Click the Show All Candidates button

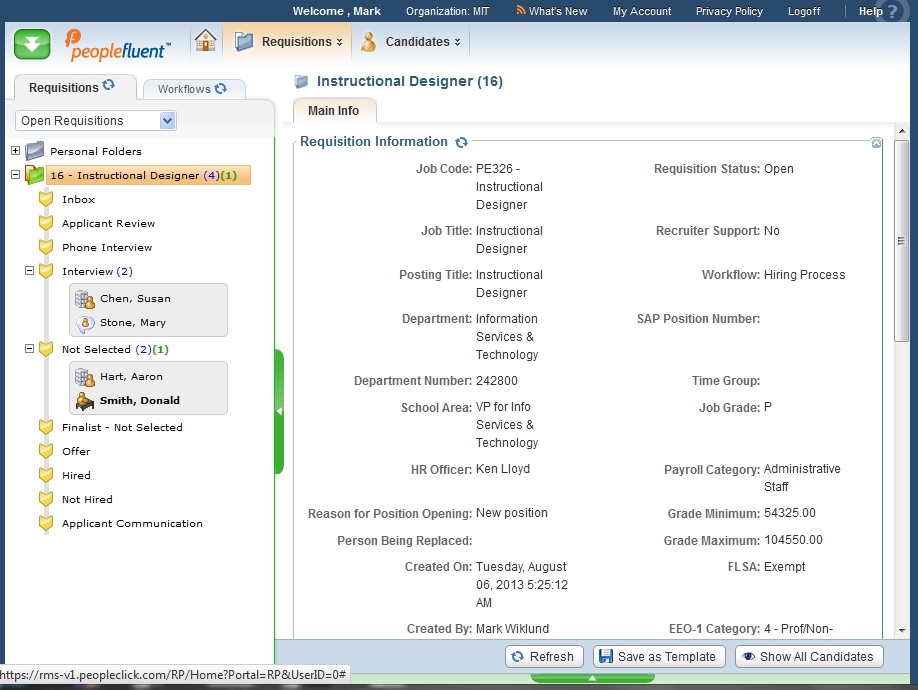point(808,657)
